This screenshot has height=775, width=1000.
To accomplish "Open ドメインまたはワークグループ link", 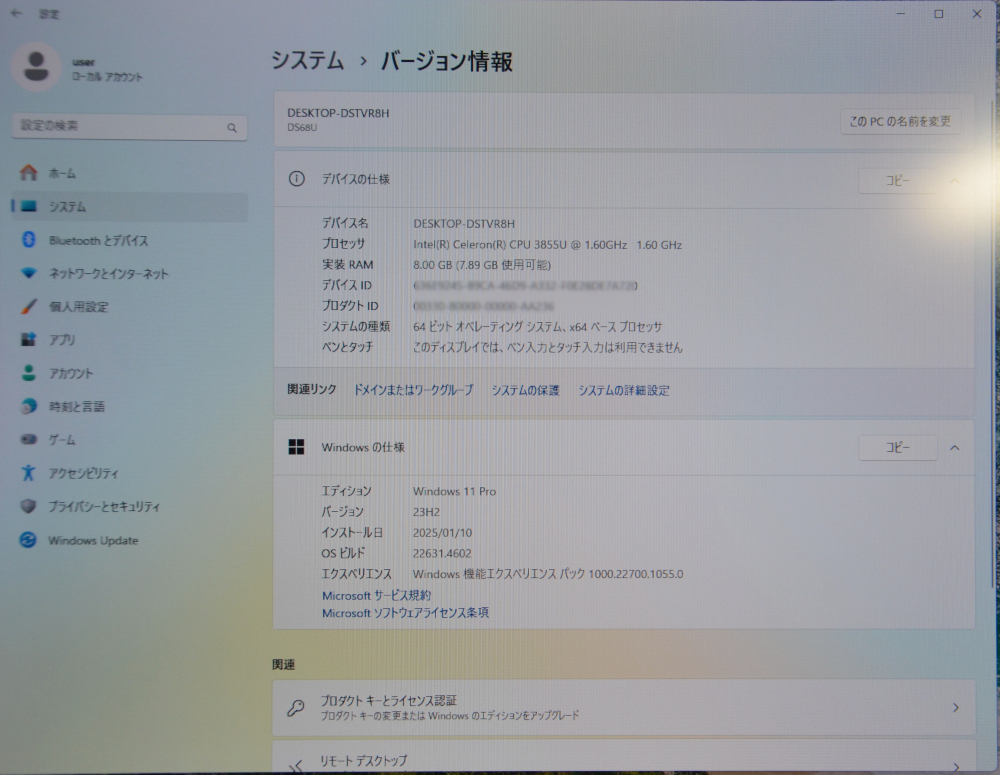I will [413, 390].
